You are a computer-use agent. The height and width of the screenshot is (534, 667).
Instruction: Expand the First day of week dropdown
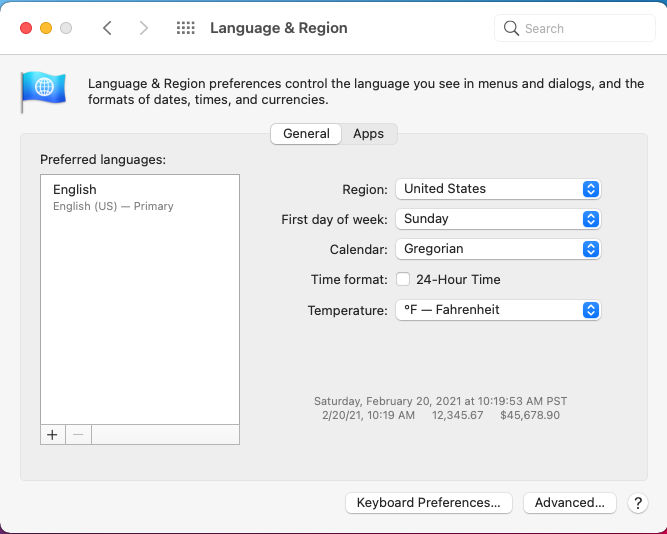click(498, 219)
